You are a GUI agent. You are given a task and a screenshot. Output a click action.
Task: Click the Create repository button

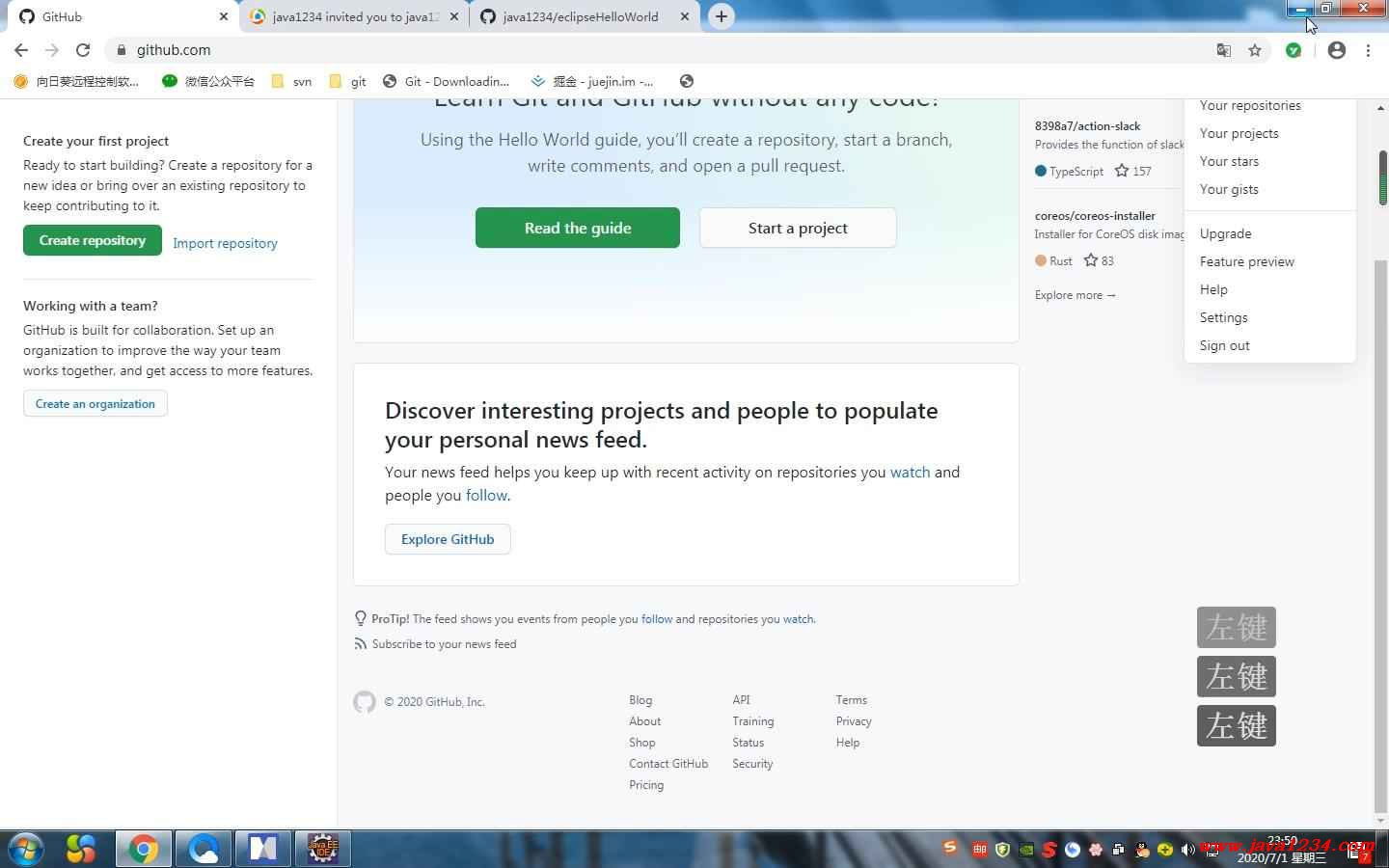[93, 240]
